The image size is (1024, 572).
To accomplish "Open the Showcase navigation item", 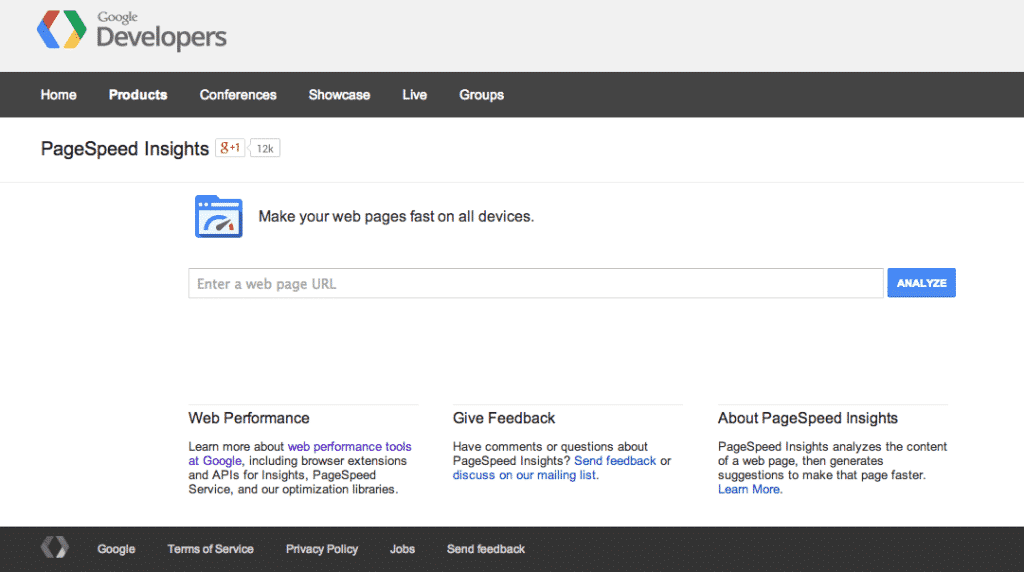I will (340, 95).
